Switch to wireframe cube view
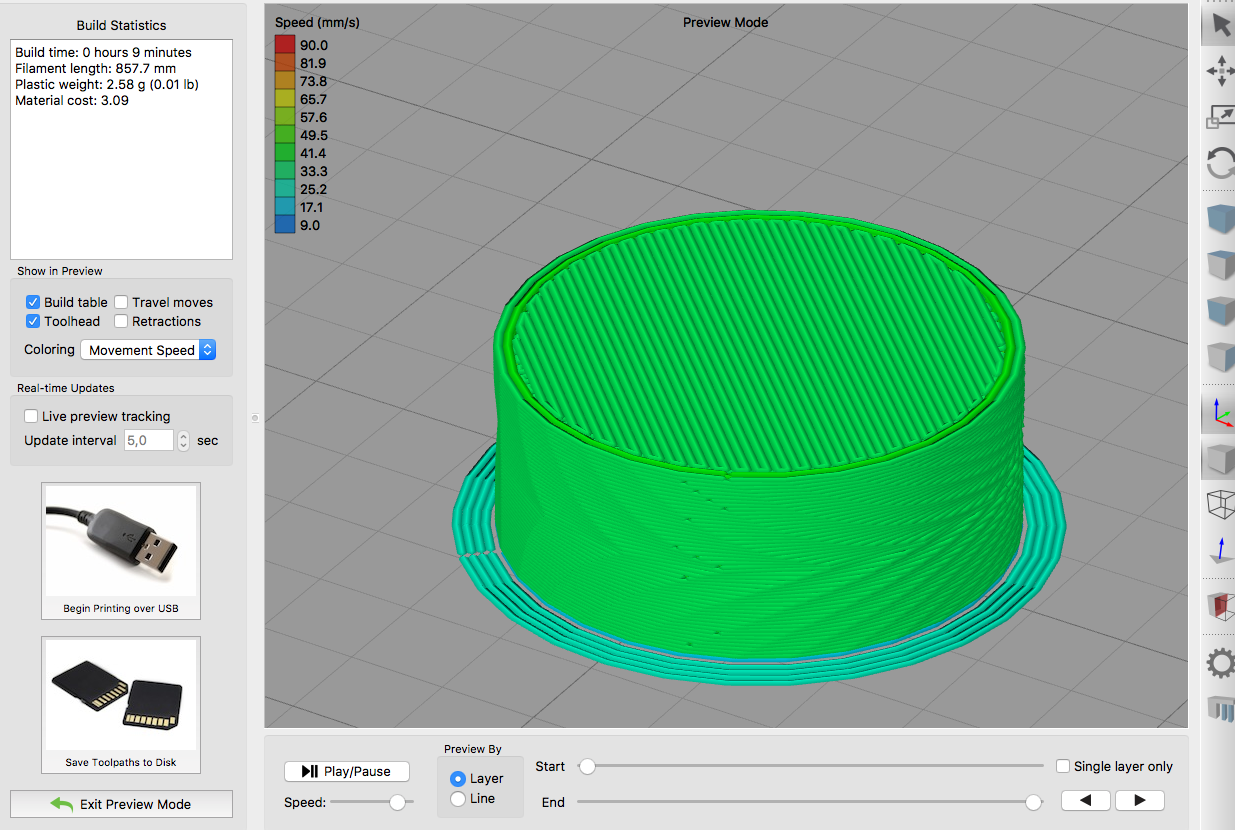The height and width of the screenshot is (830, 1235). click(1220, 504)
